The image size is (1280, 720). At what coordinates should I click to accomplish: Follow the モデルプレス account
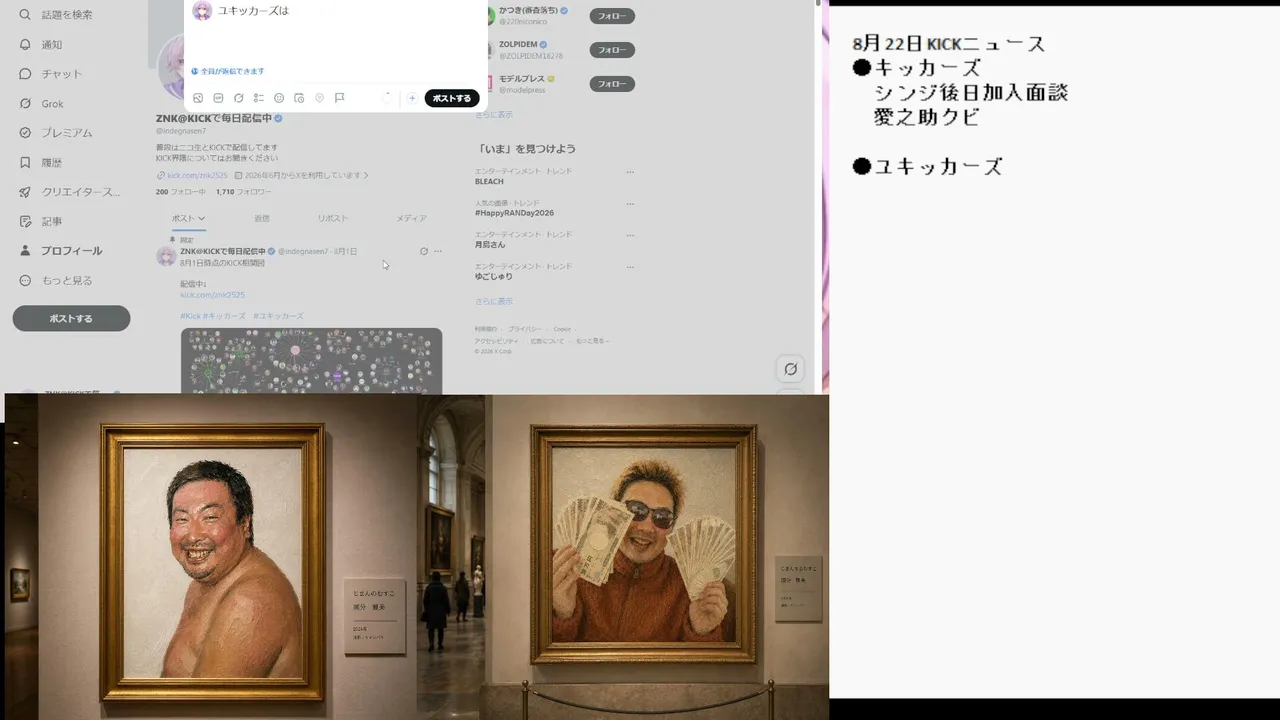coord(612,84)
